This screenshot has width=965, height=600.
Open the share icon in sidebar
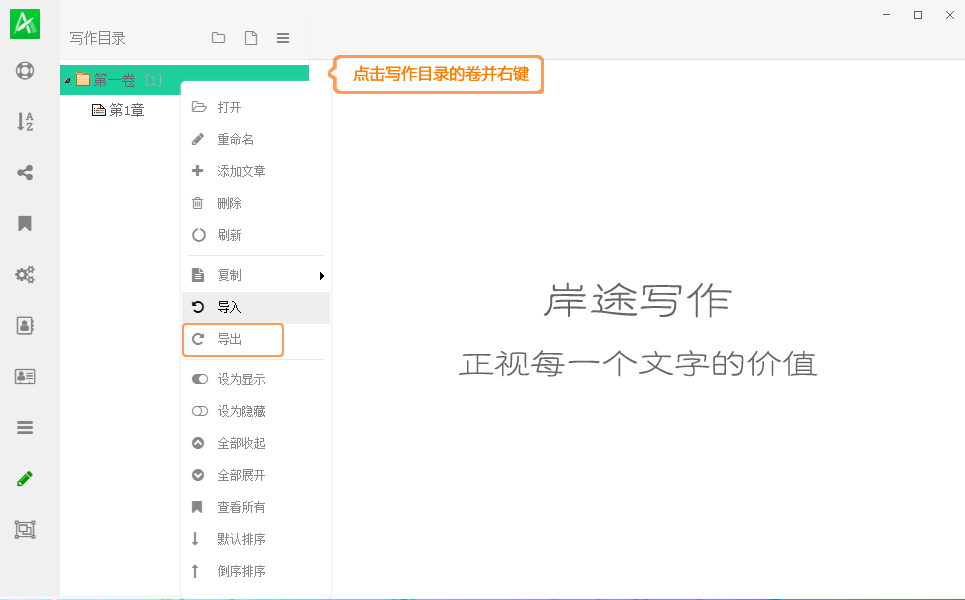click(25, 172)
